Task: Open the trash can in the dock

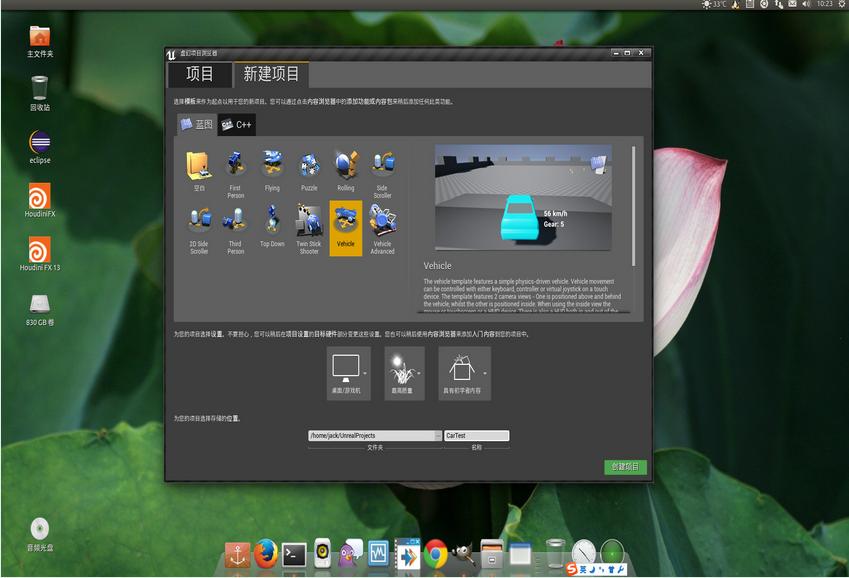Action: pos(555,554)
